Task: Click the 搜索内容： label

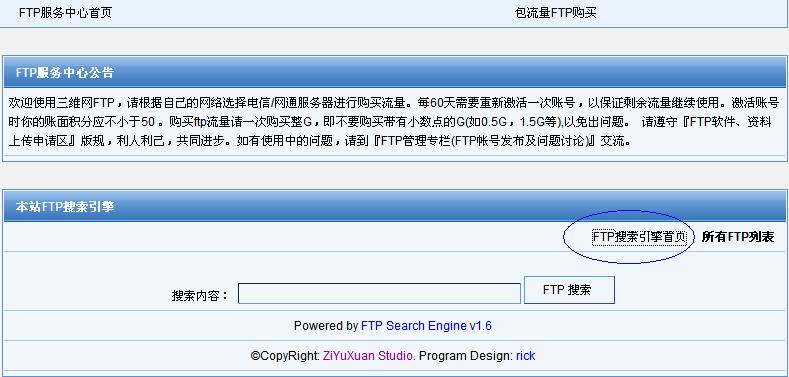Action: pos(200,295)
